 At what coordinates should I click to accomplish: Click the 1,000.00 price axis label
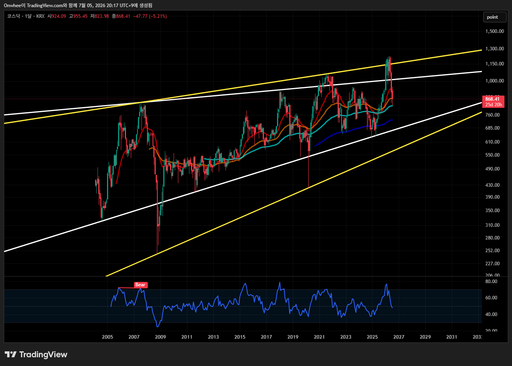494,81
